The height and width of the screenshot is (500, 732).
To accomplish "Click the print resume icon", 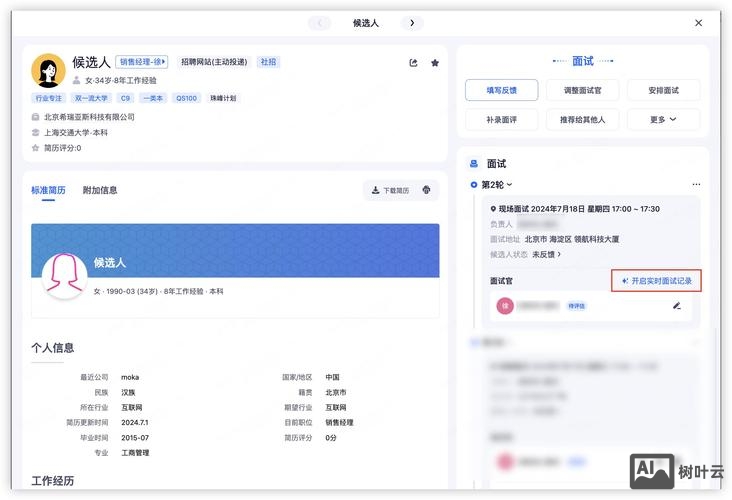I will (x=427, y=190).
